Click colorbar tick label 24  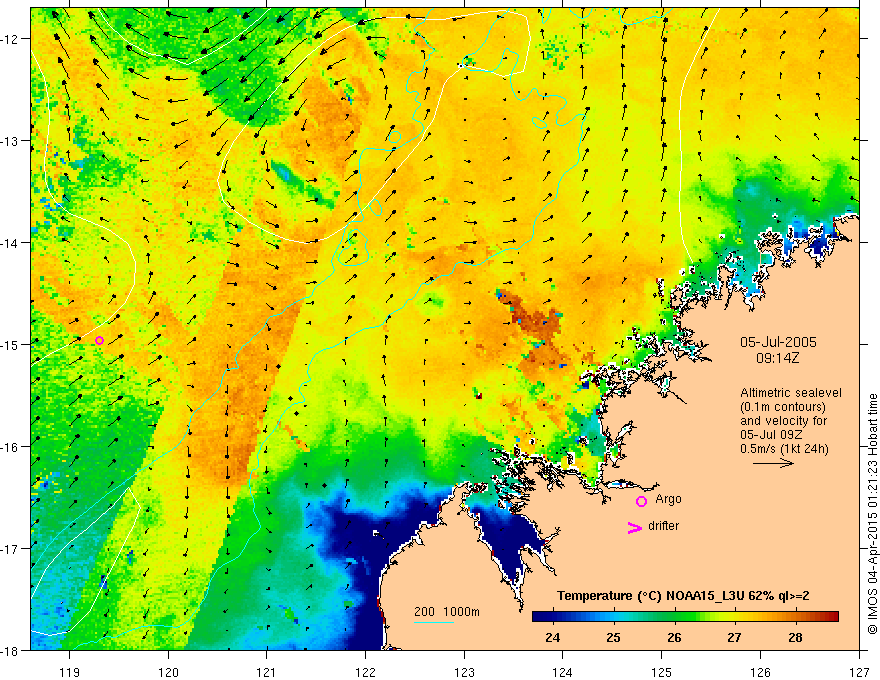pos(552,637)
